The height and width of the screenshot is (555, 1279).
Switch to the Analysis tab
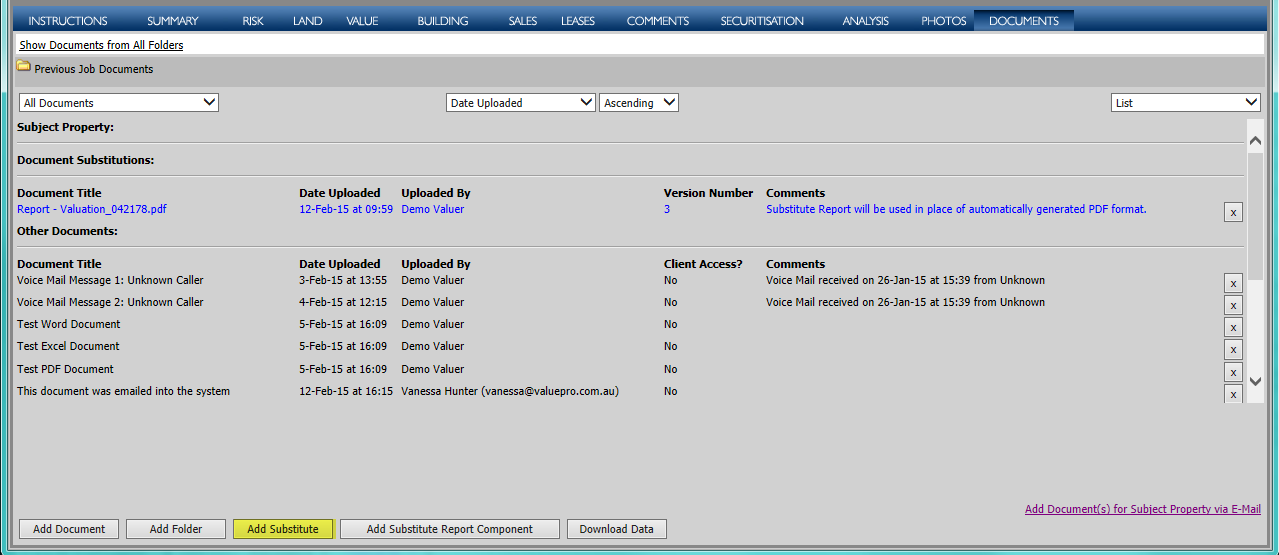tap(866, 21)
